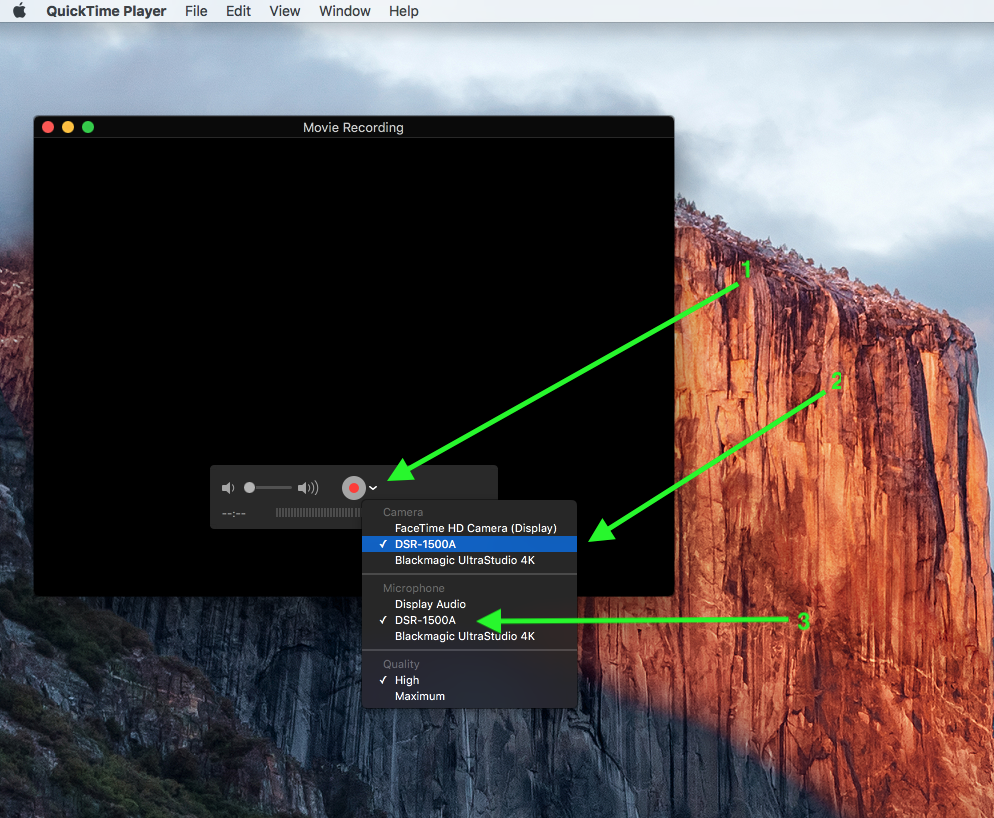Open the Edit menu
Viewport: 994px width, 818px height.
point(238,11)
